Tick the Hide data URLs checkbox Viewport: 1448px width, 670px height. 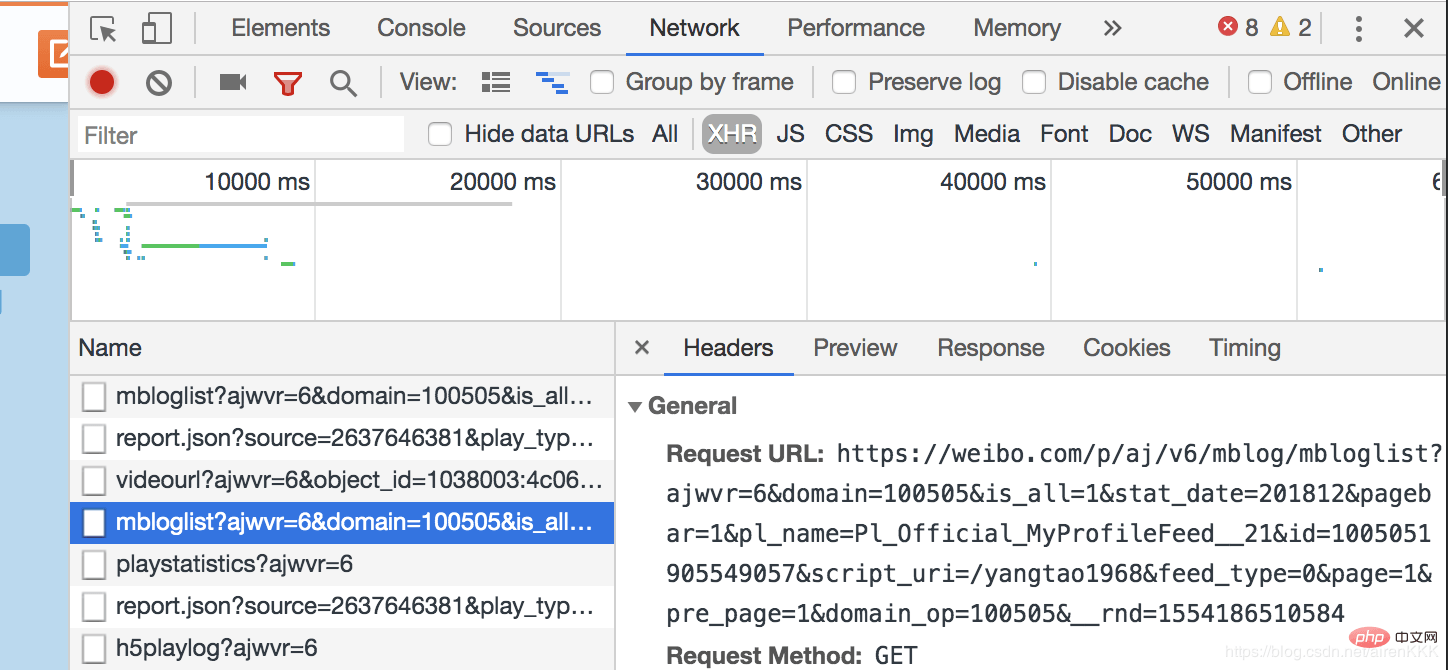pyautogui.click(x=440, y=134)
